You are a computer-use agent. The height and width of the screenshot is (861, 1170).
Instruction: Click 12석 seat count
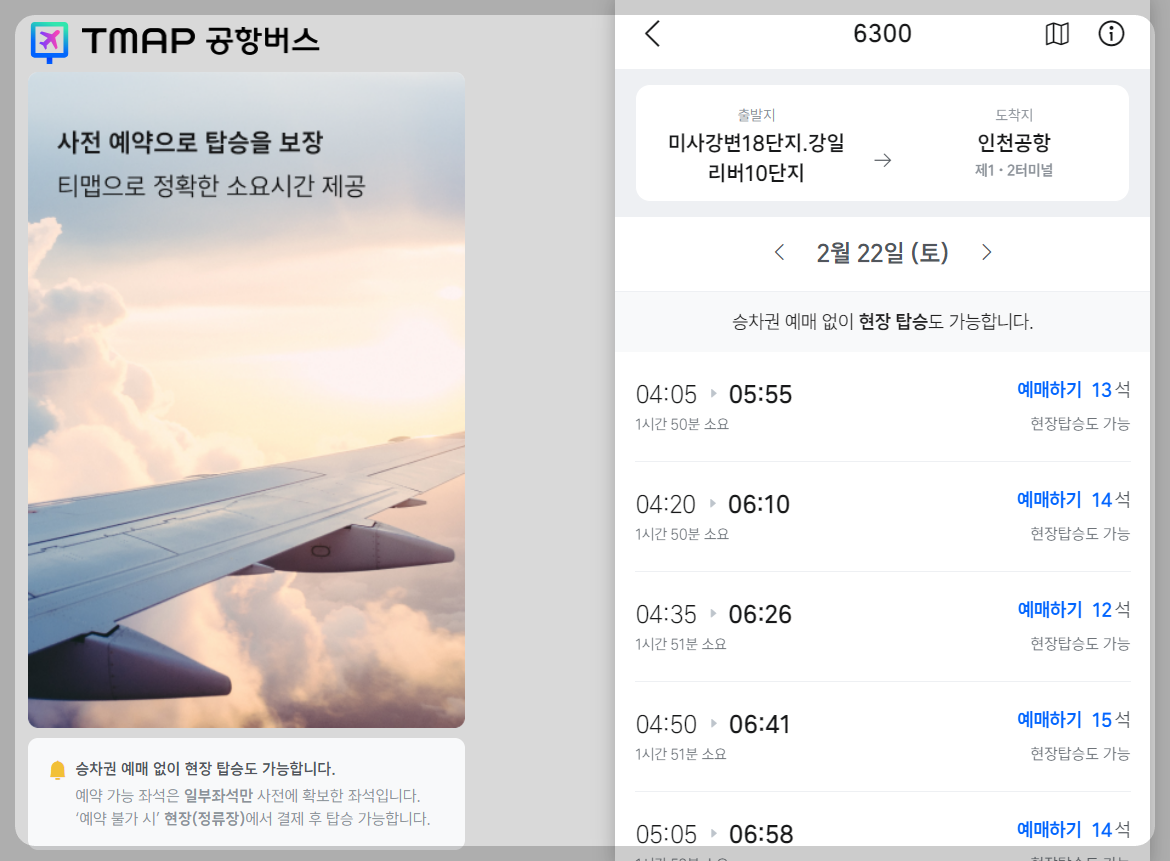[1111, 610]
